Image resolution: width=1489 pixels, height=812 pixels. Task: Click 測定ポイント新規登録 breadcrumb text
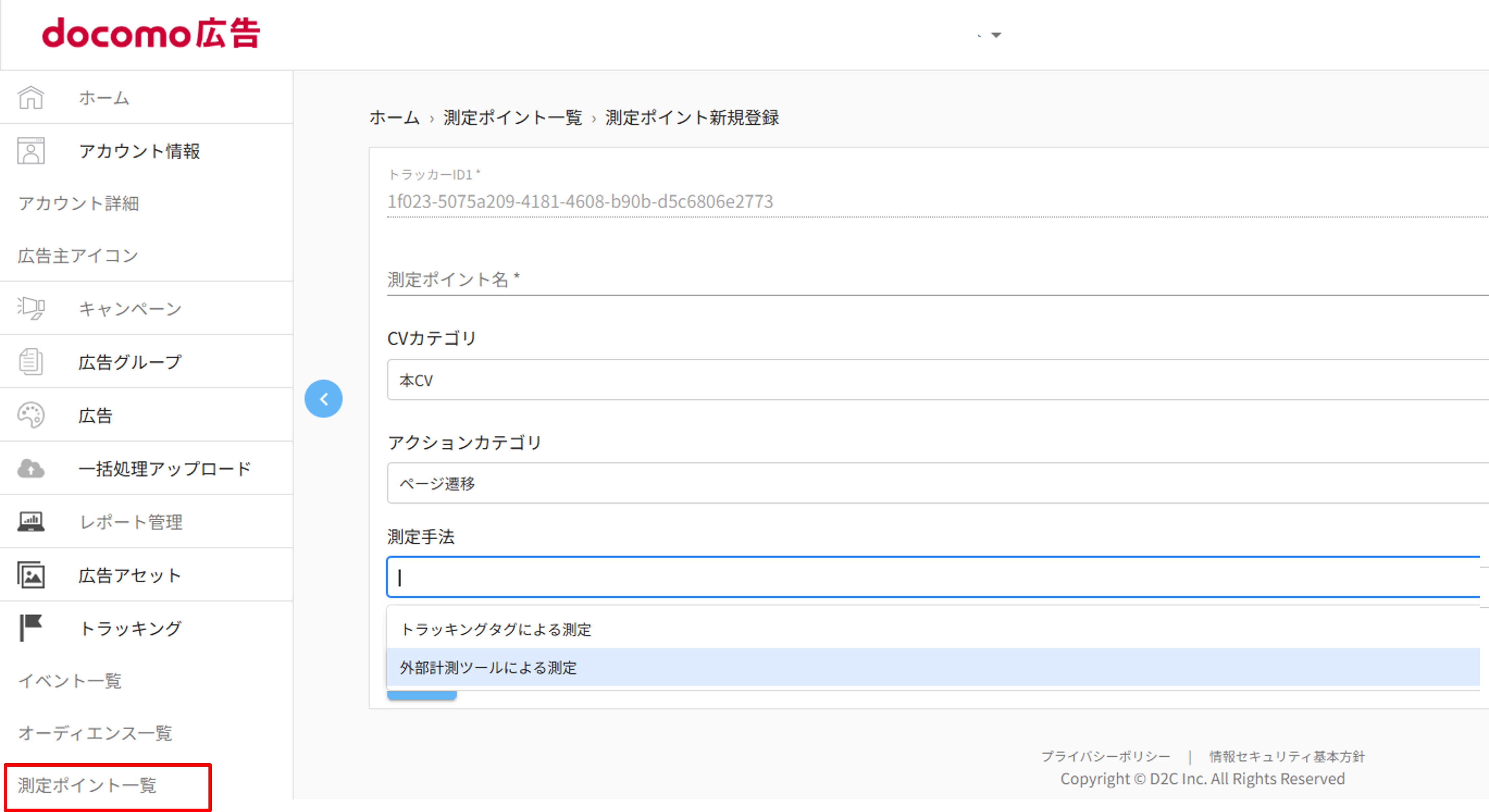coord(692,117)
